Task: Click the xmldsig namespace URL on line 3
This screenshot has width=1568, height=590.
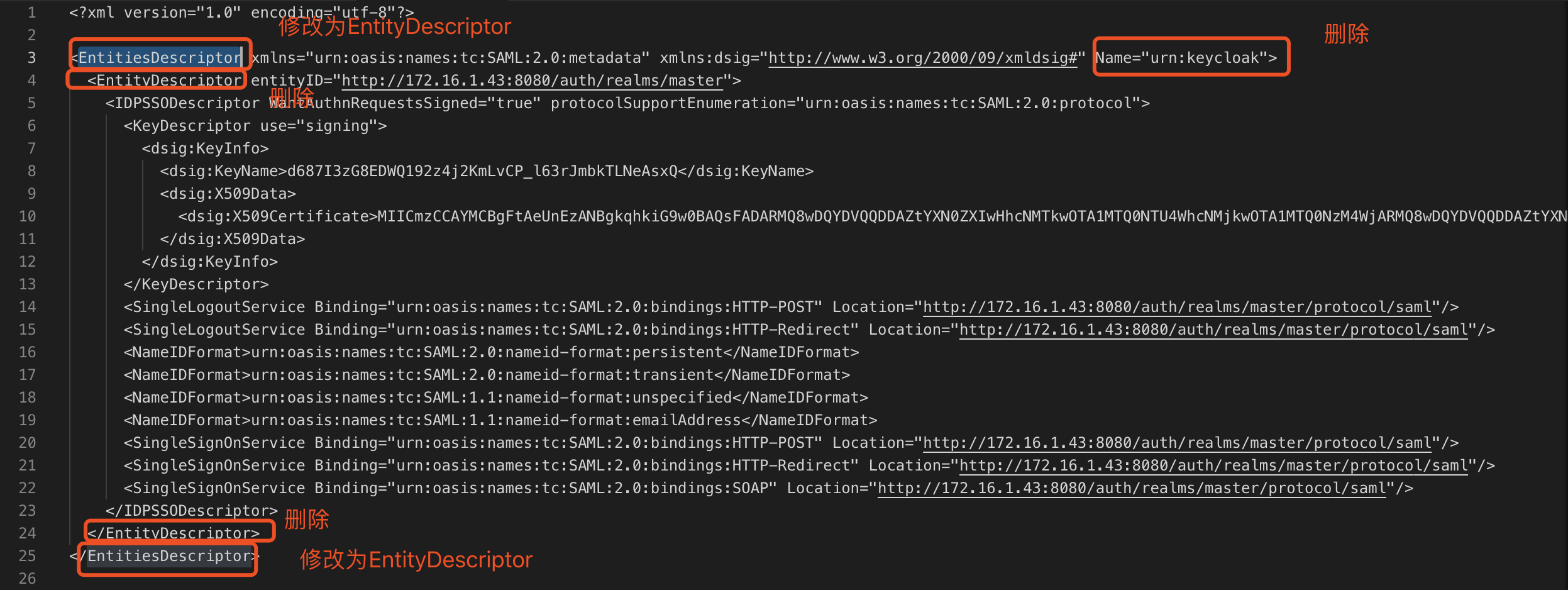Action: (x=922, y=58)
